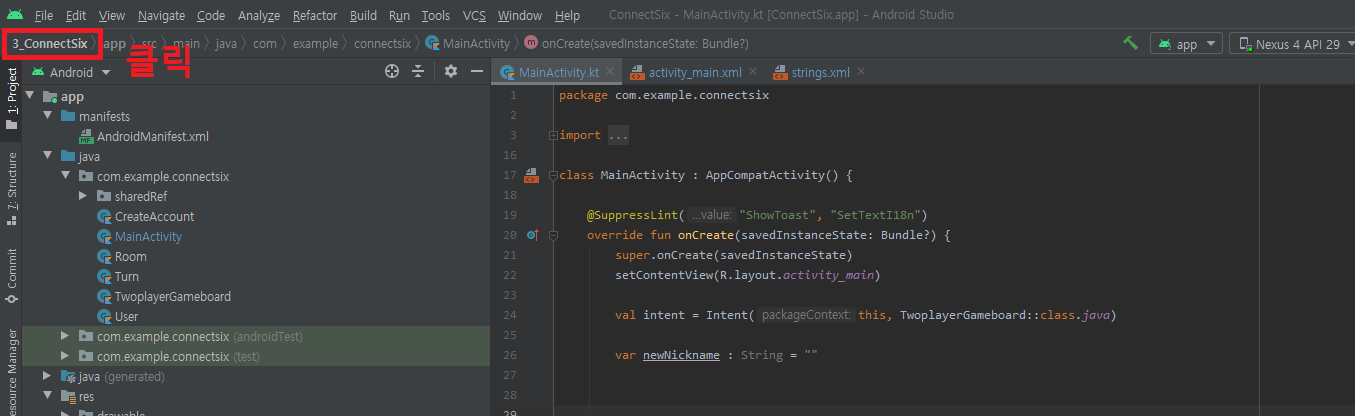1355x416 pixels.
Task: Click newNickname variable on line 26
Action: click(x=682, y=355)
